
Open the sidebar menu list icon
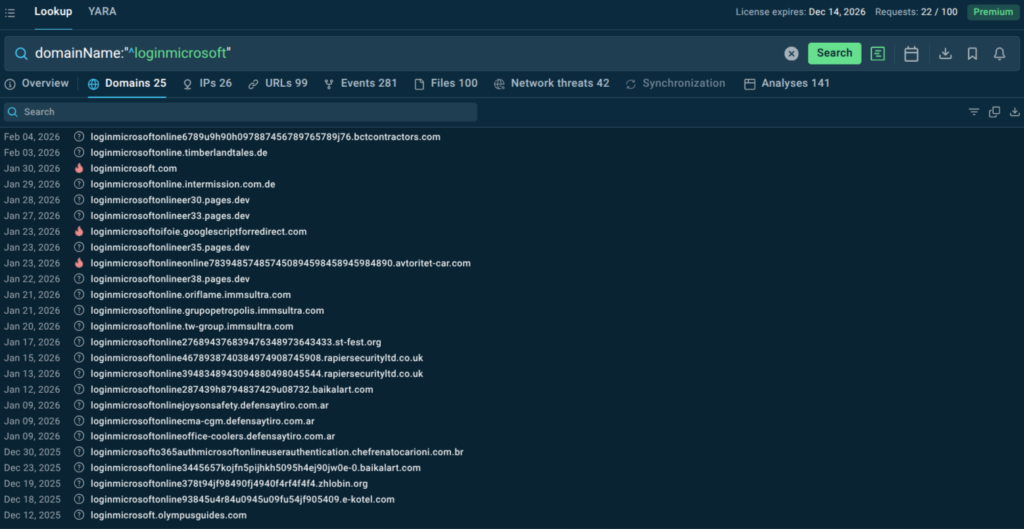[x=10, y=13]
